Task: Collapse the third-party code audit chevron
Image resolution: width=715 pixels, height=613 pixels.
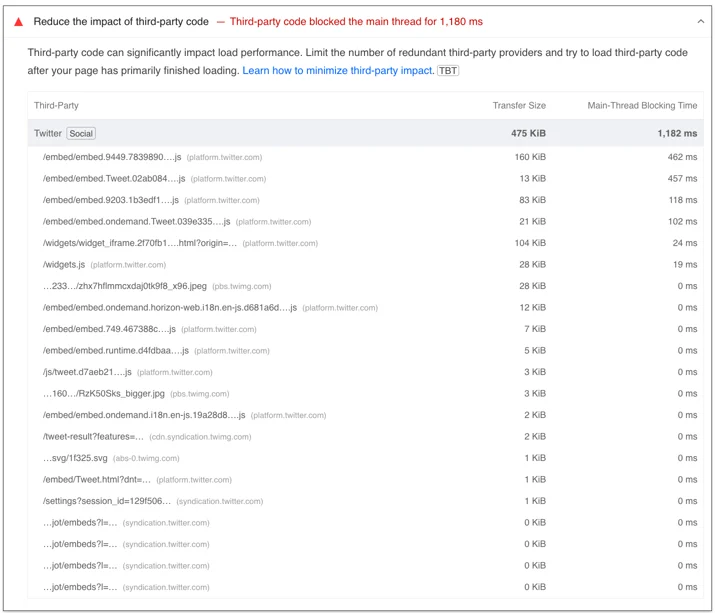Action: pos(700,21)
